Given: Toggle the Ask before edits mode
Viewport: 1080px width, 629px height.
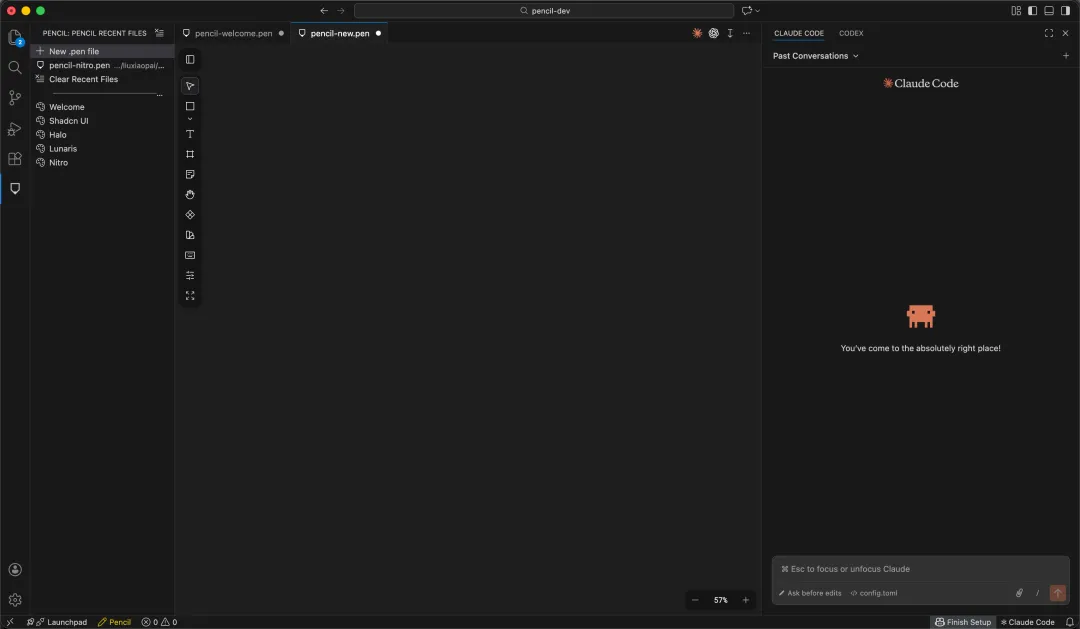Looking at the screenshot, I should 810,593.
